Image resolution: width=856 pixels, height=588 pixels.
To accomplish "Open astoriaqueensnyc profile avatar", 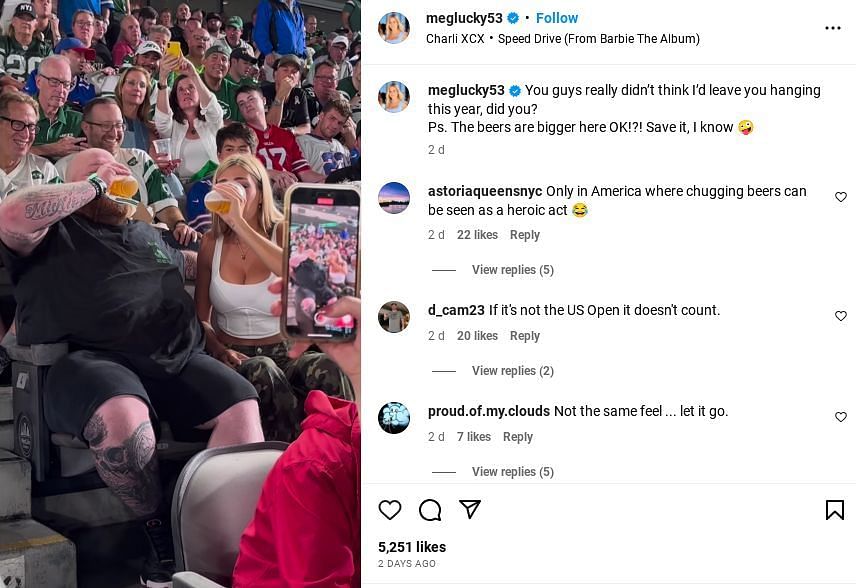I will pyautogui.click(x=394, y=198).
